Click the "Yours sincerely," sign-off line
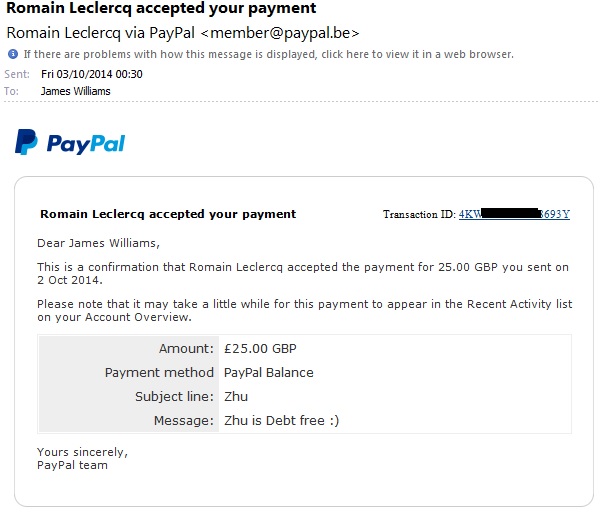This screenshot has height=517, width=600. tap(82, 451)
